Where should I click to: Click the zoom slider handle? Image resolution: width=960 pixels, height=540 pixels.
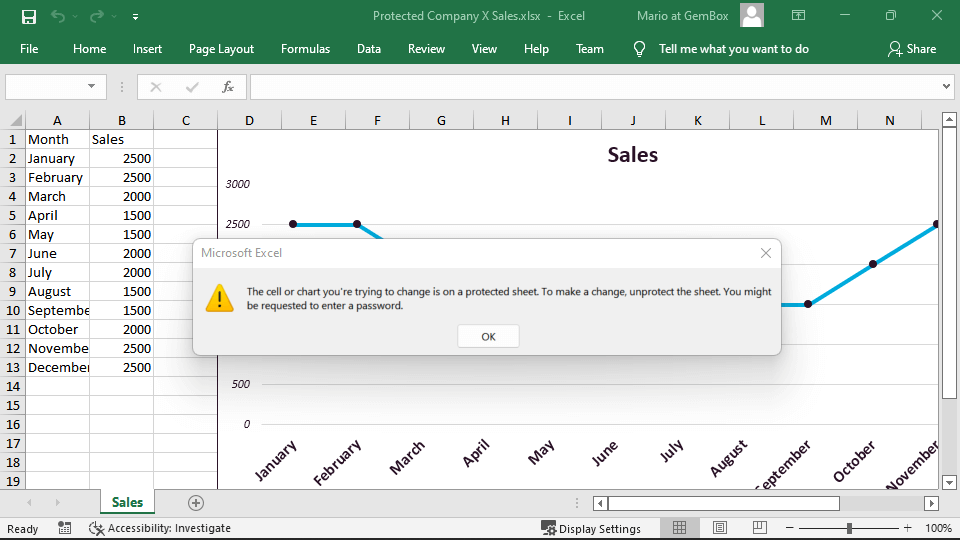coord(849,528)
